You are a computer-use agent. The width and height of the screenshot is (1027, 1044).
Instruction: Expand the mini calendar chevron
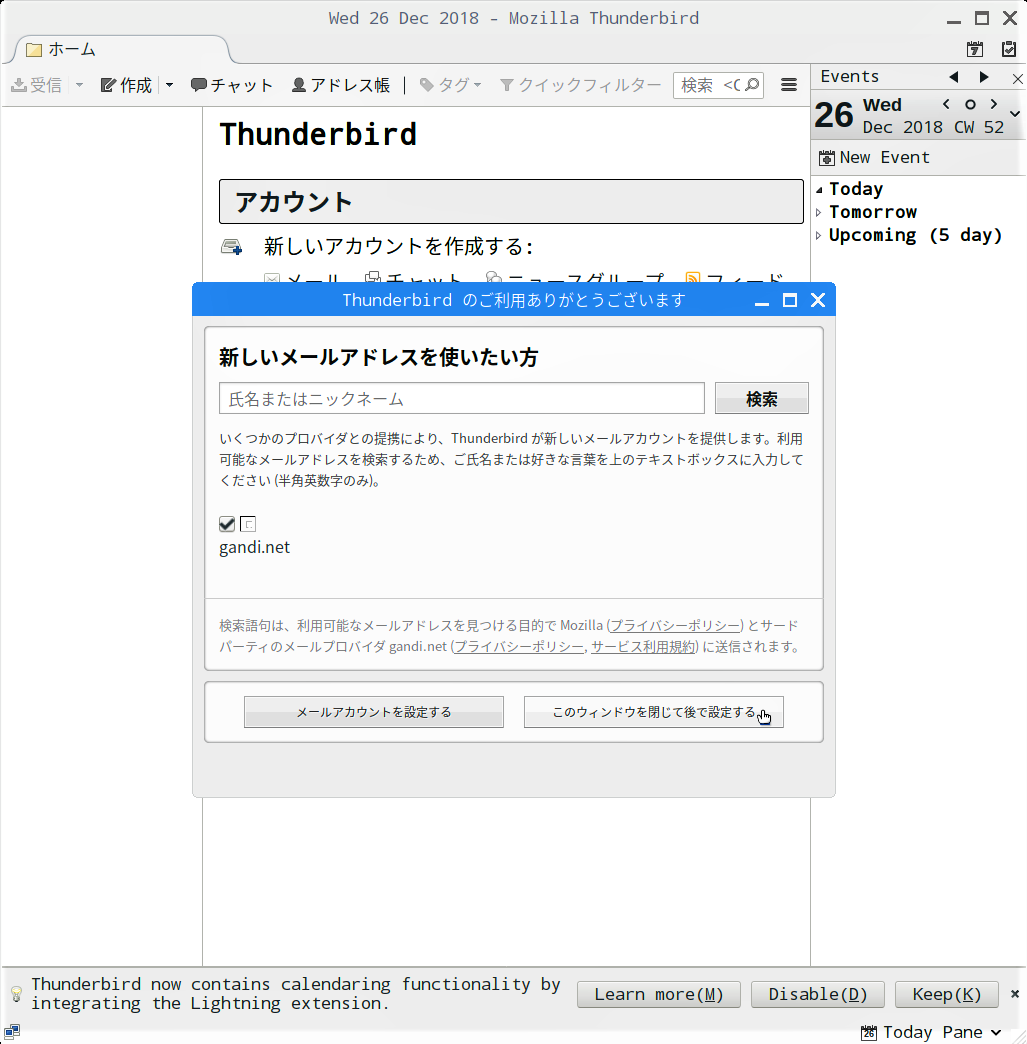click(x=1015, y=114)
